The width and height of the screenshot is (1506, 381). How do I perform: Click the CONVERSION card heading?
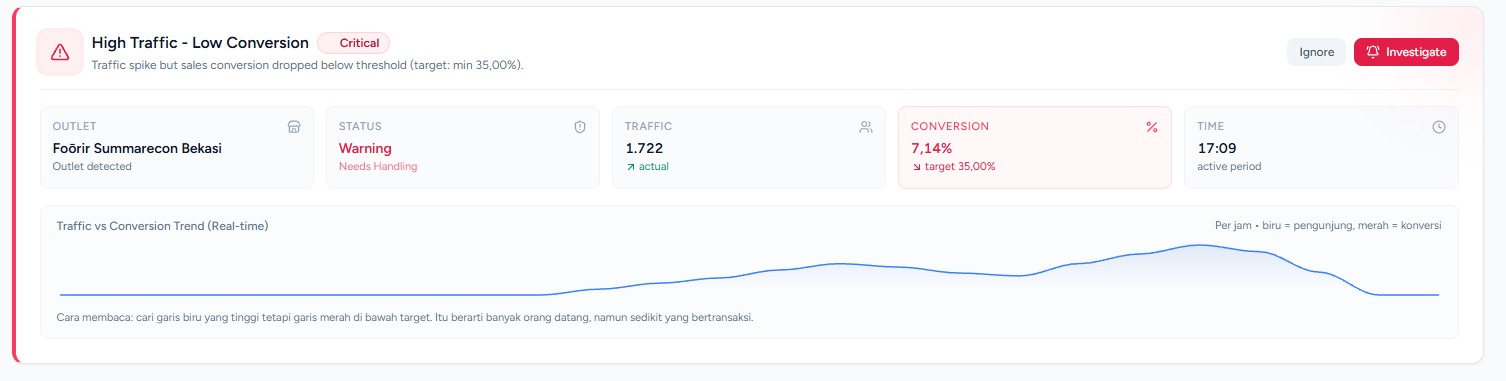click(x=950, y=127)
